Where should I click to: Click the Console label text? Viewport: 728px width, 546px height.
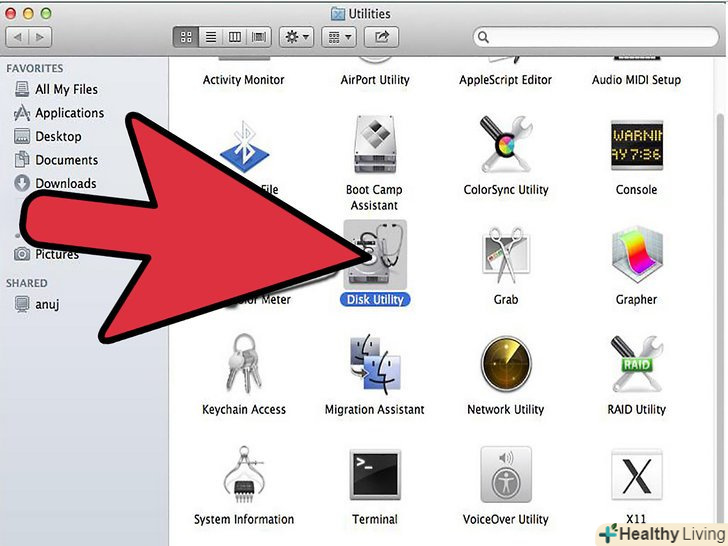pos(637,189)
